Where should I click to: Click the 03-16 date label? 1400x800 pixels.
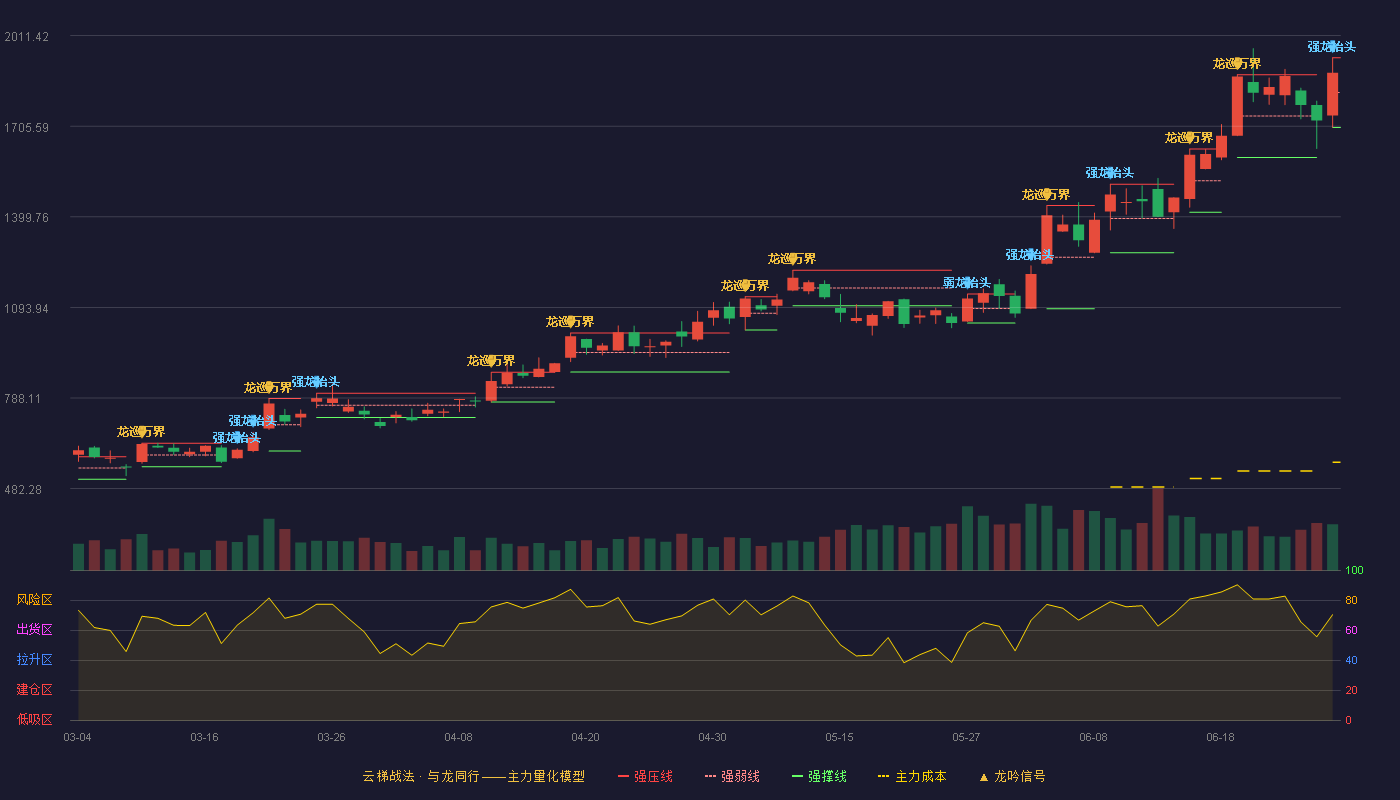(204, 737)
